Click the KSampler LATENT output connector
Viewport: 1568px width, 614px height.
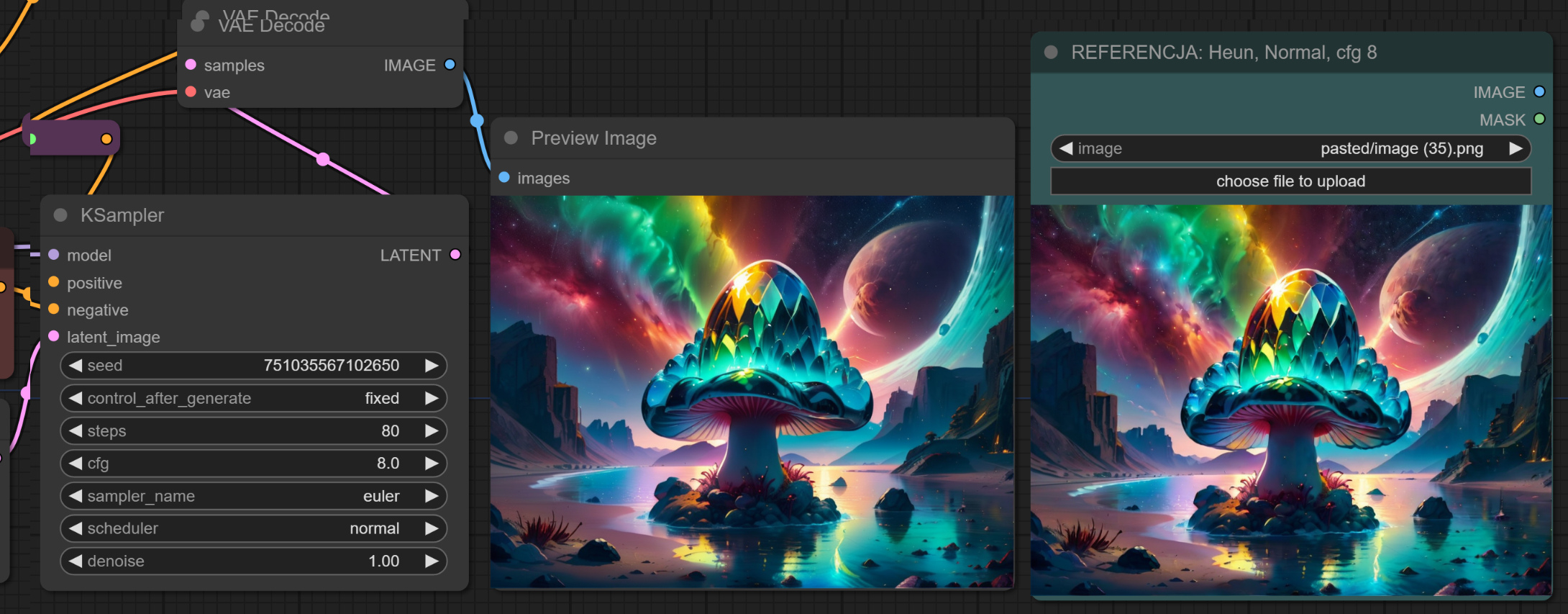click(455, 255)
